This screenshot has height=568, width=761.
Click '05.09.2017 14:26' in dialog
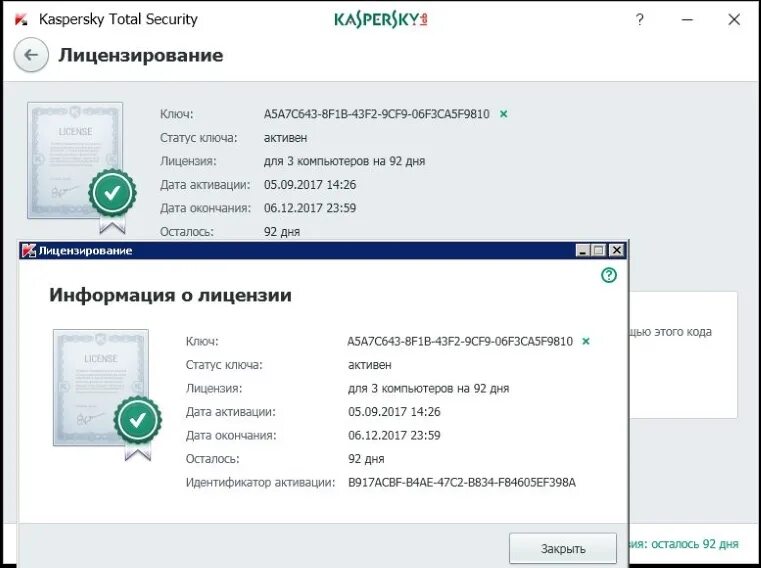394,412
